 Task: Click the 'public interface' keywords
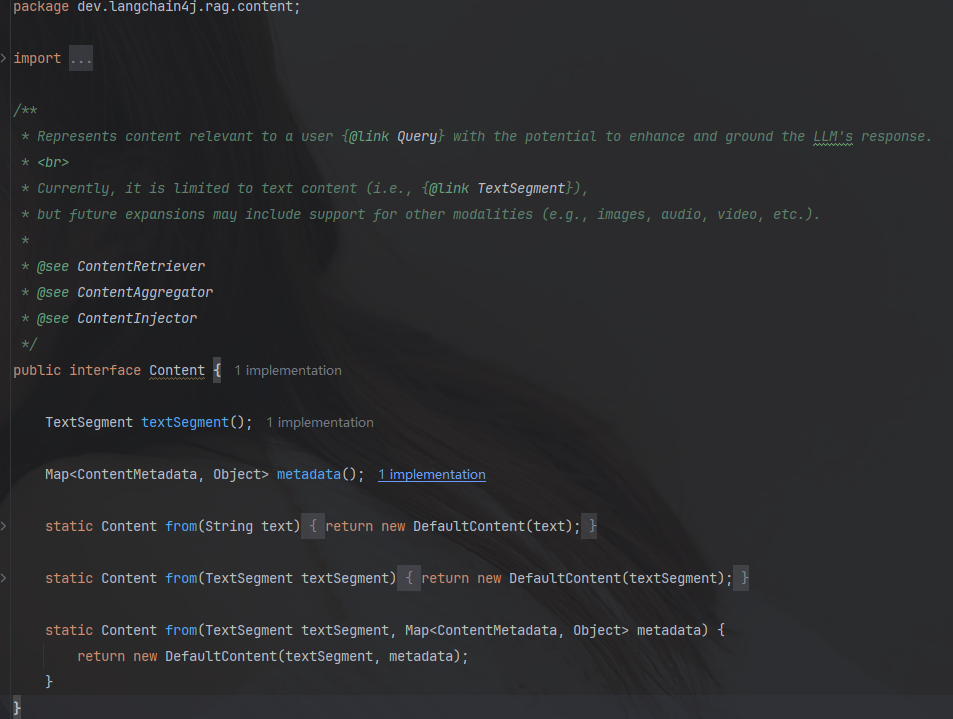click(x=77, y=371)
